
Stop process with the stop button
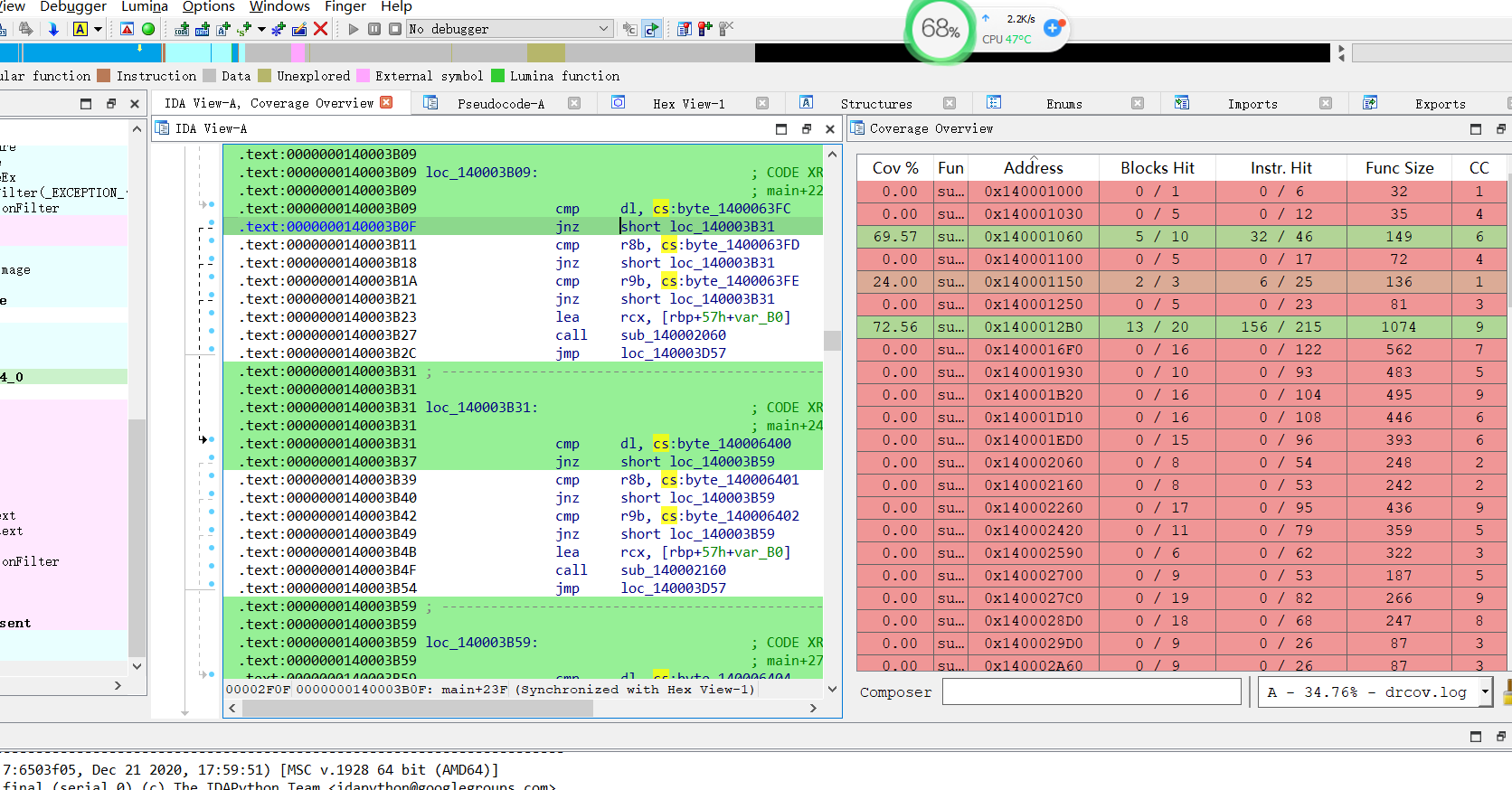tap(395, 29)
